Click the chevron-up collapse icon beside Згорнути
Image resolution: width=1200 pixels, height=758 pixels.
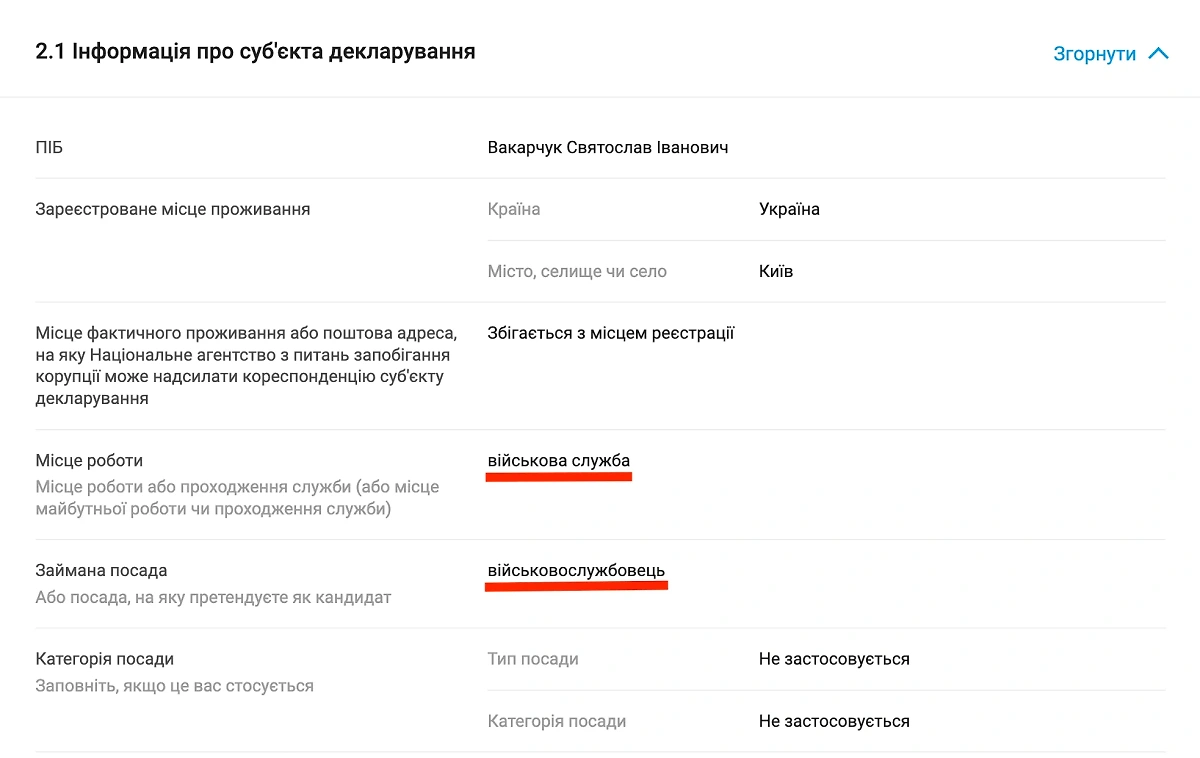[x=1160, y=54]
